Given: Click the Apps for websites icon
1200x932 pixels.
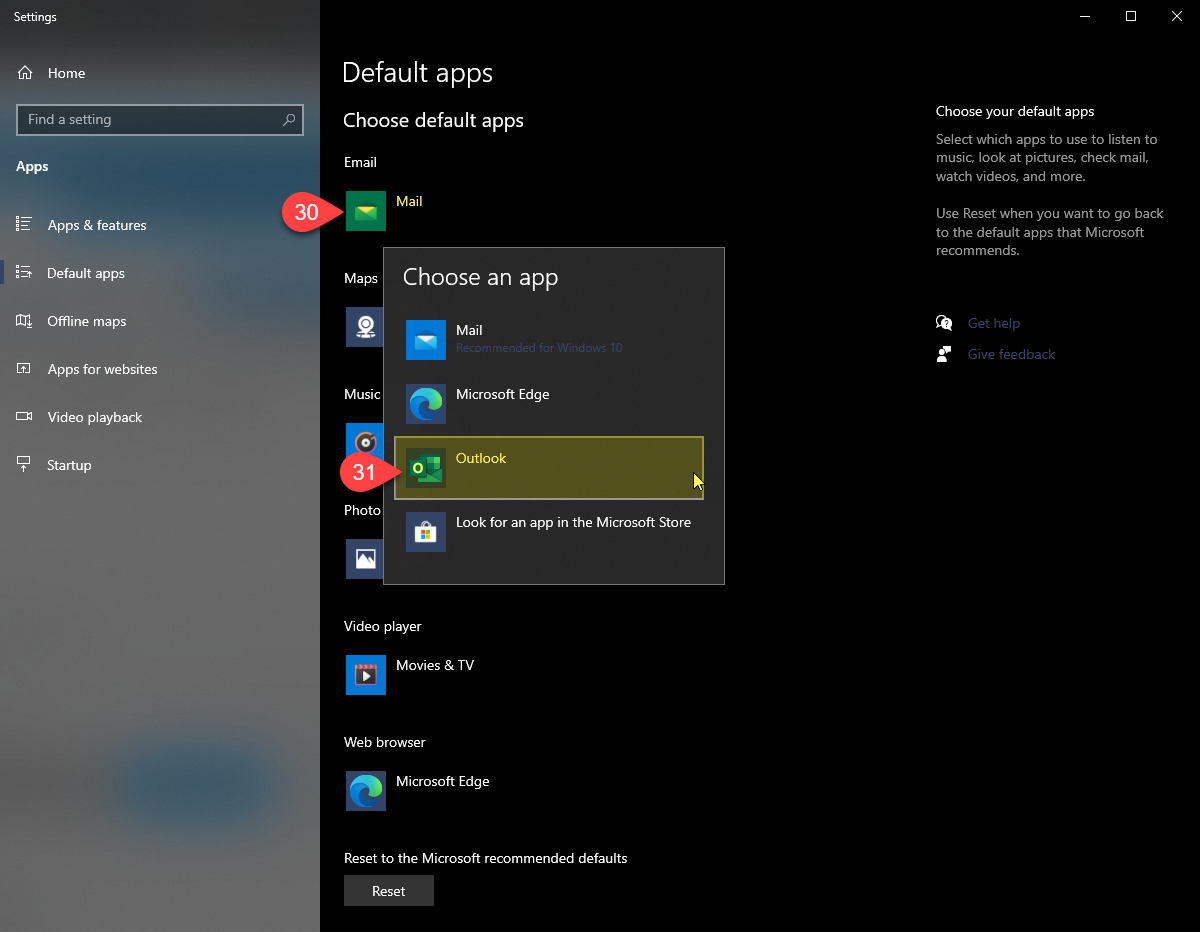Looking at the screenshot, I should pos(25,369).
